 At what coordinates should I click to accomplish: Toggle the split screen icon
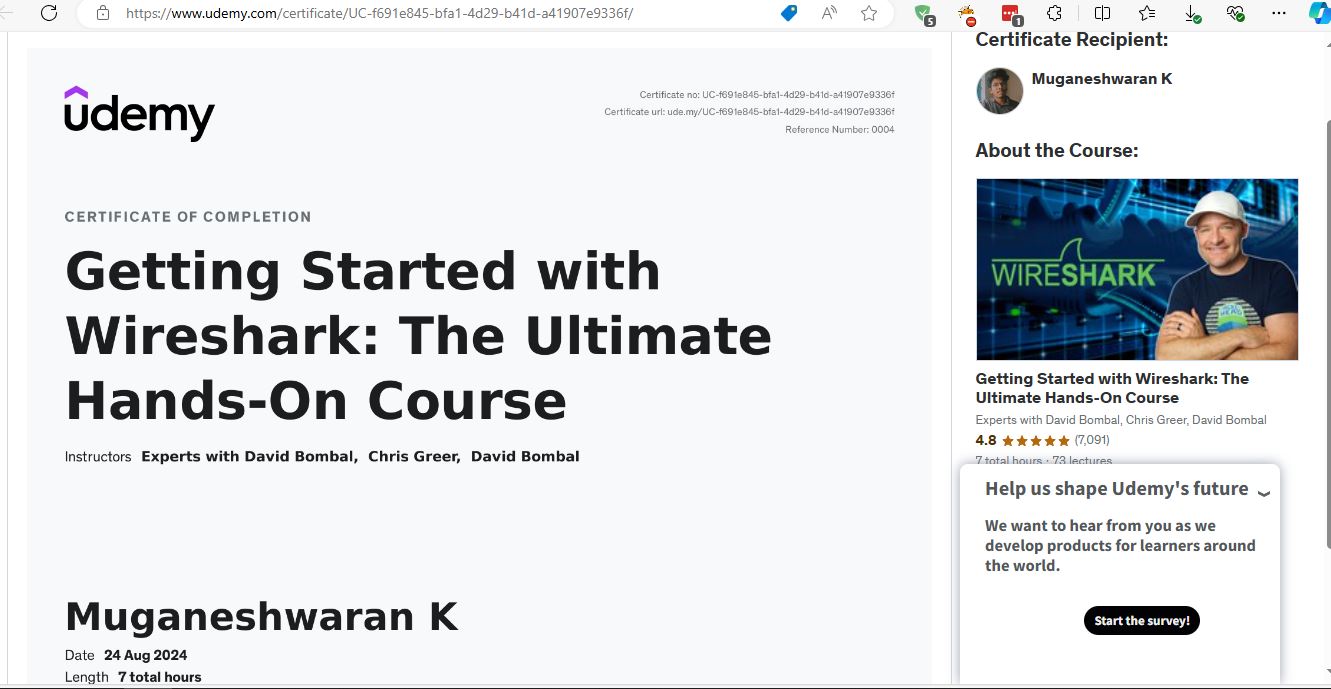1102,14
